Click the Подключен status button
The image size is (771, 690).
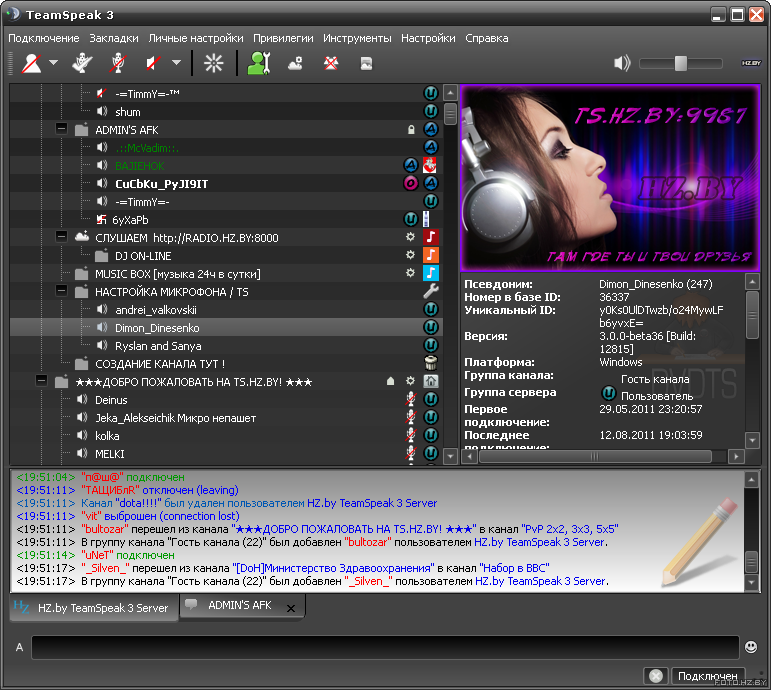[708, 676]
